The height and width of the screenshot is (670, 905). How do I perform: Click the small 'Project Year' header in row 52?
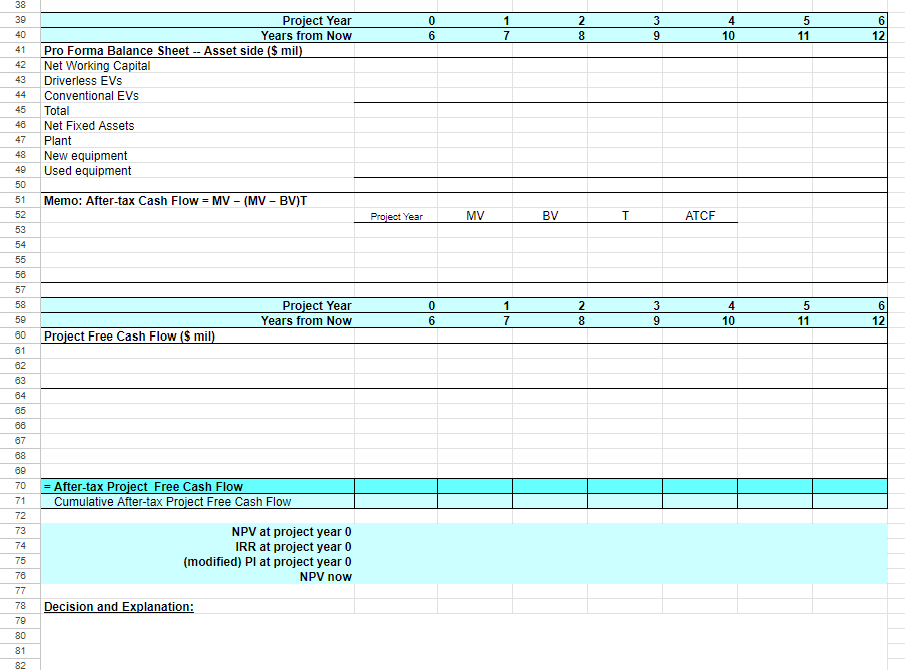(397, 216)
